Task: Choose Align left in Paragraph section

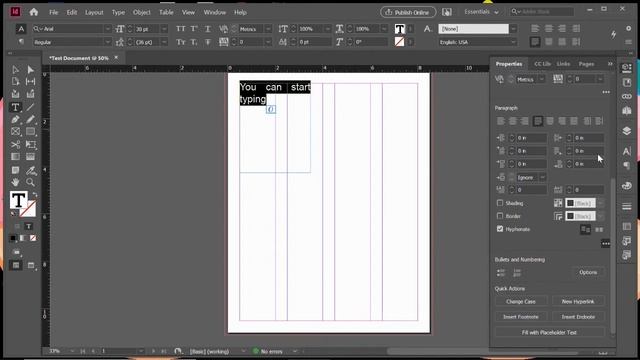Action: pyautogui.click(x=501, y=121)
